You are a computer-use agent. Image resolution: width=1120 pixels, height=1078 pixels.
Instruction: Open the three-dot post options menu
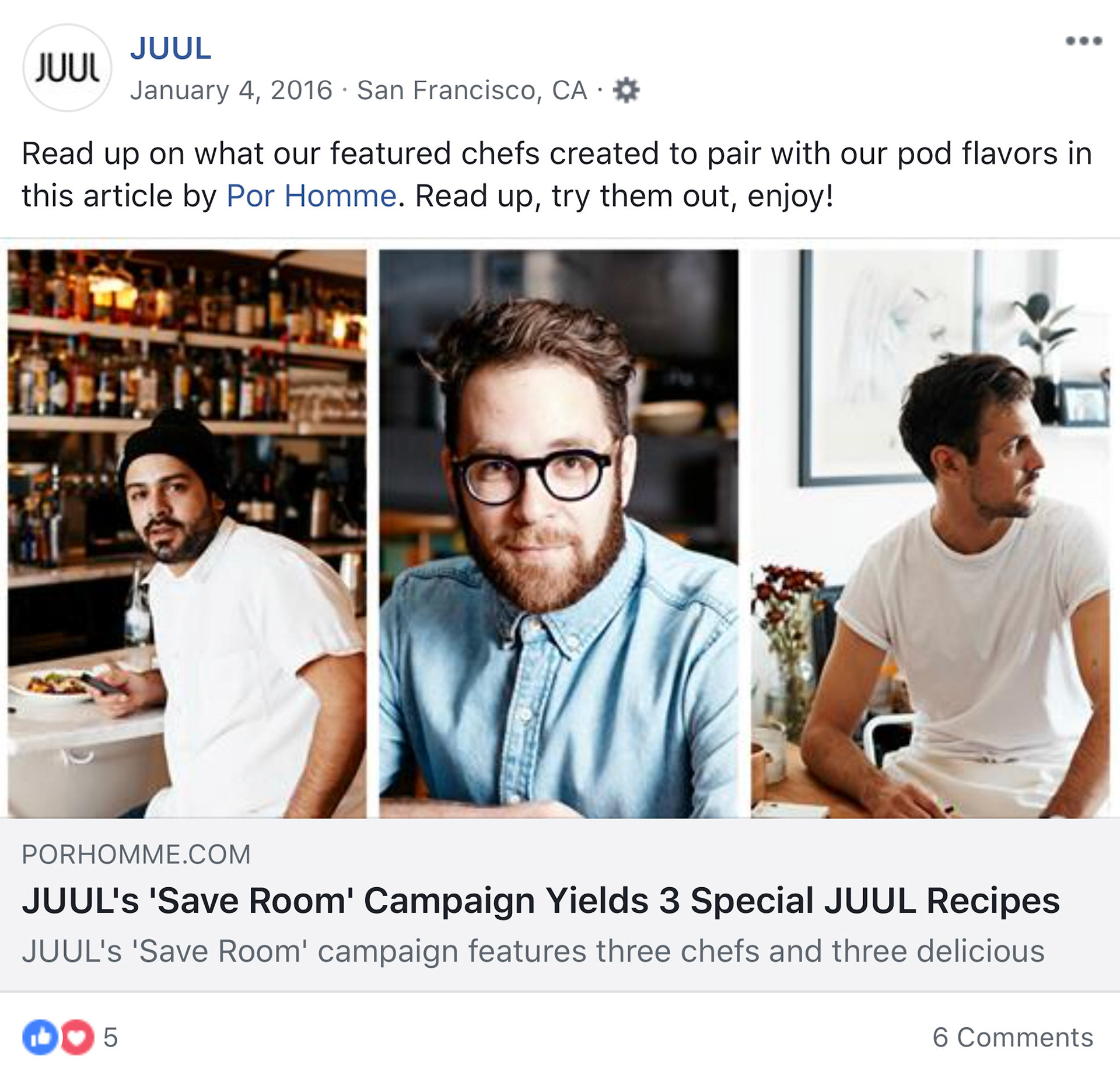click(x=1083, y=41)
